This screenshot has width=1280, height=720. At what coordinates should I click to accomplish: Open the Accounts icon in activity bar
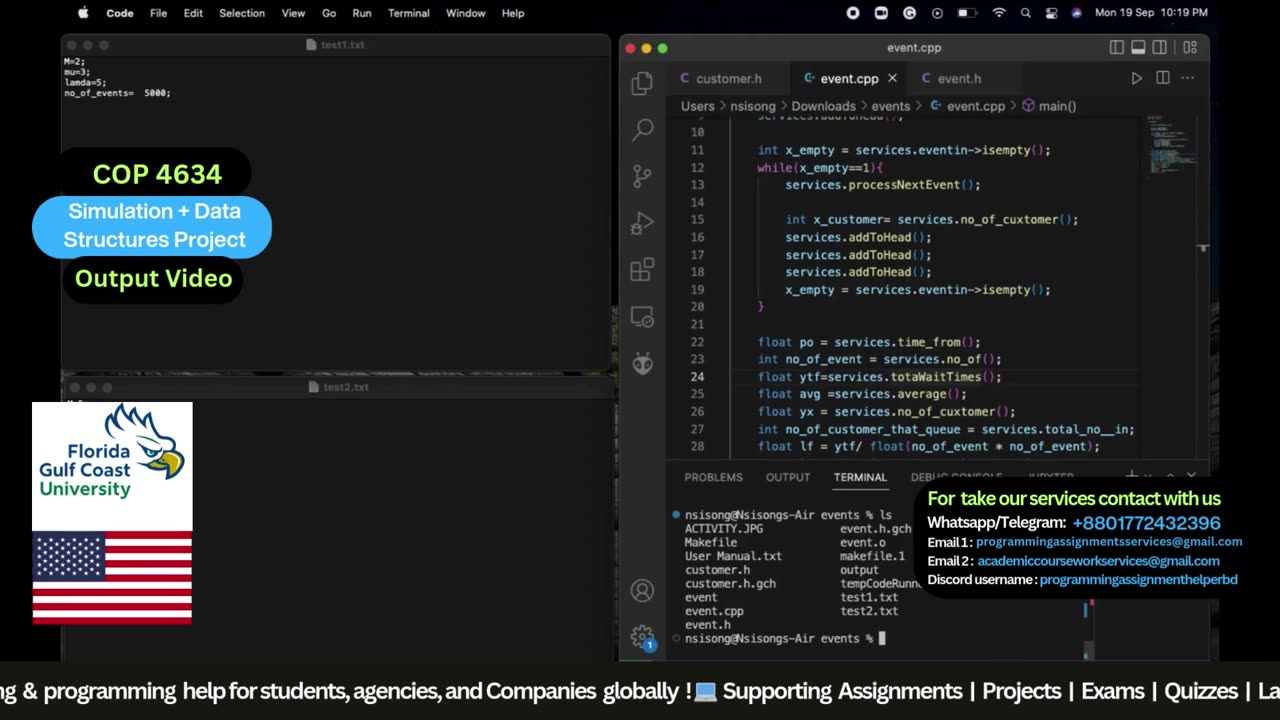(642, 591)
